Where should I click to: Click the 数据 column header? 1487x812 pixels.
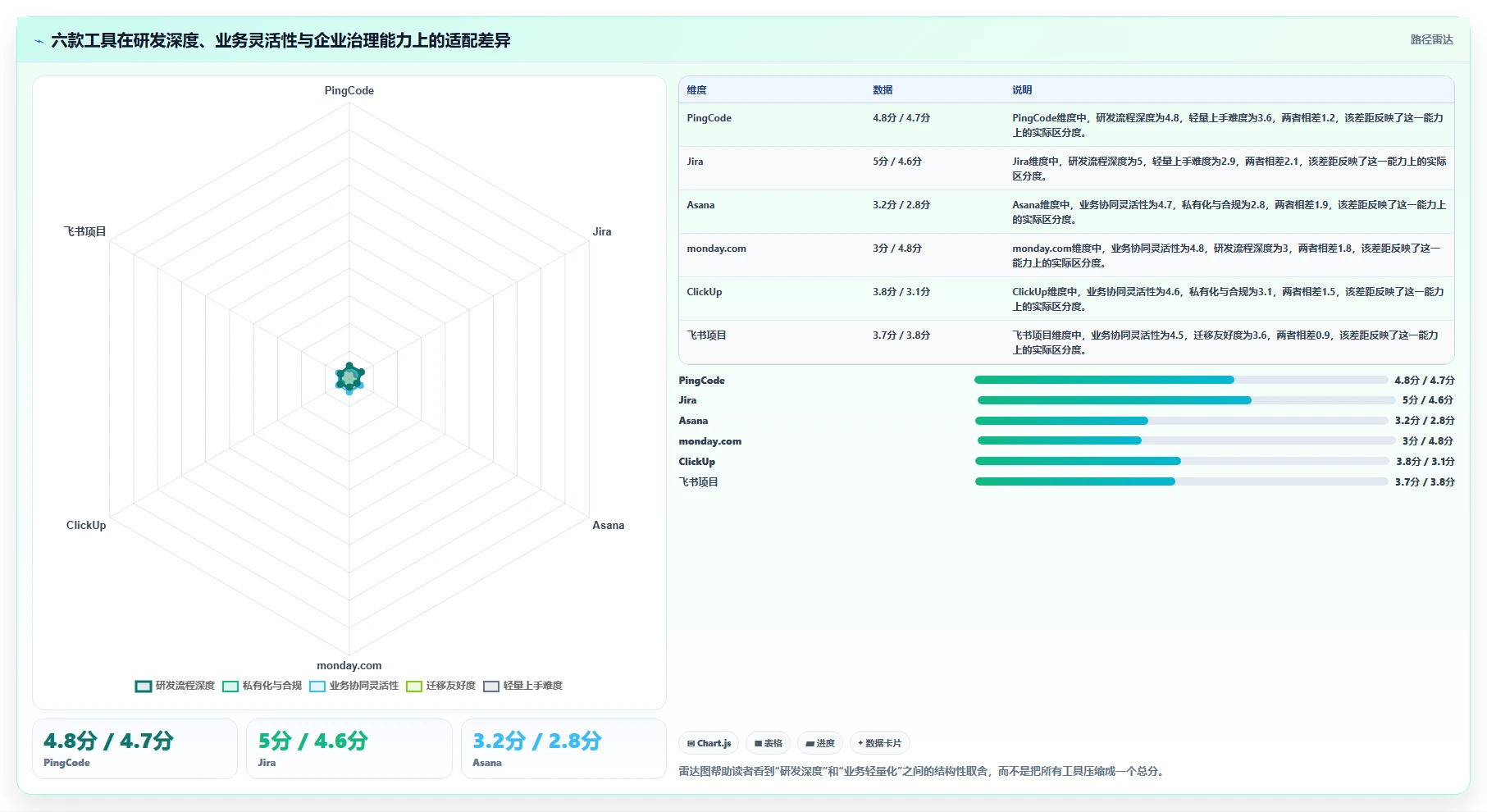883,90
